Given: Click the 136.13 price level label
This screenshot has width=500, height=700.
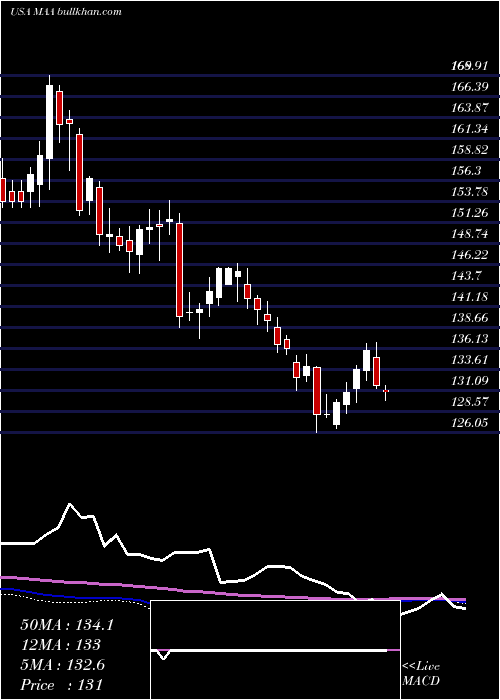Looking at the screenshot, I should point(469,338).
